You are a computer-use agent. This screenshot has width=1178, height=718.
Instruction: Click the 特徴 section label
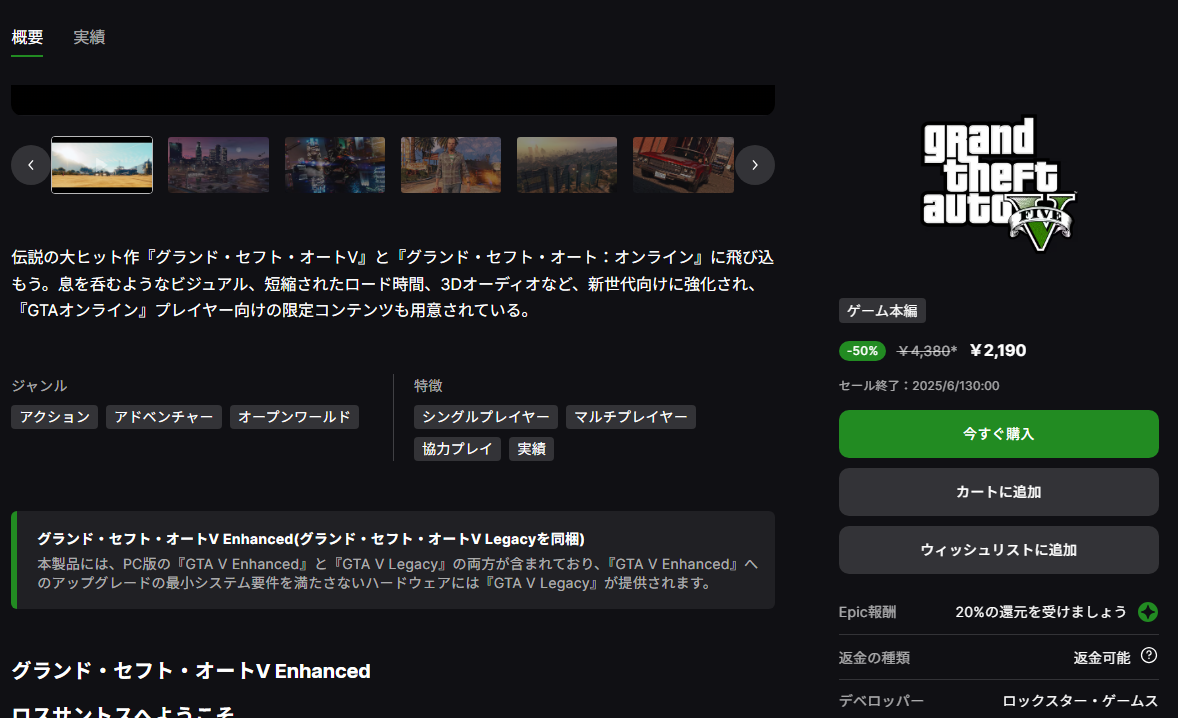click(x=428, y=386)
